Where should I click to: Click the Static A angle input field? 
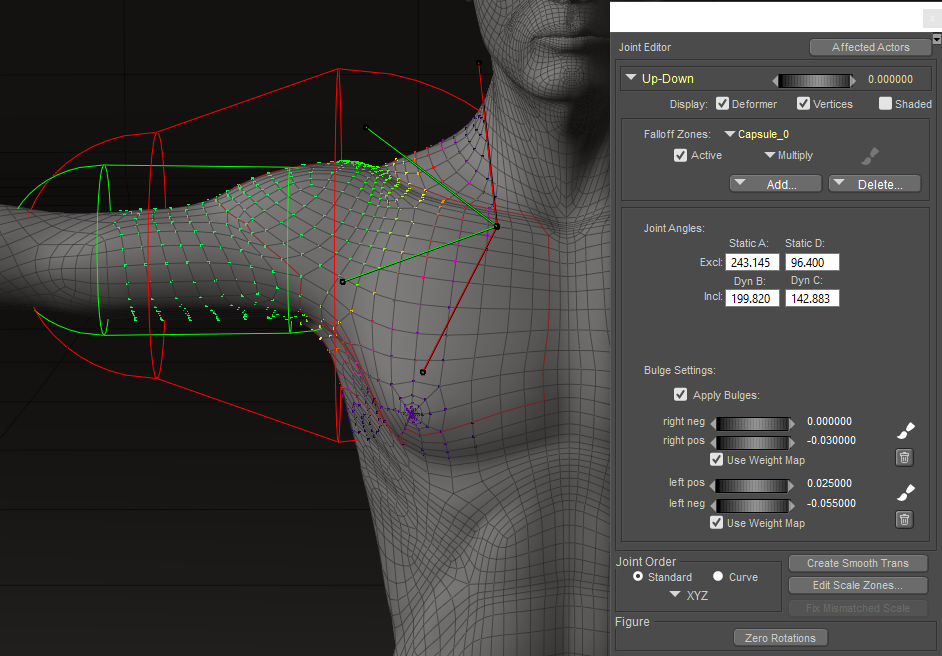coord(752,262)
